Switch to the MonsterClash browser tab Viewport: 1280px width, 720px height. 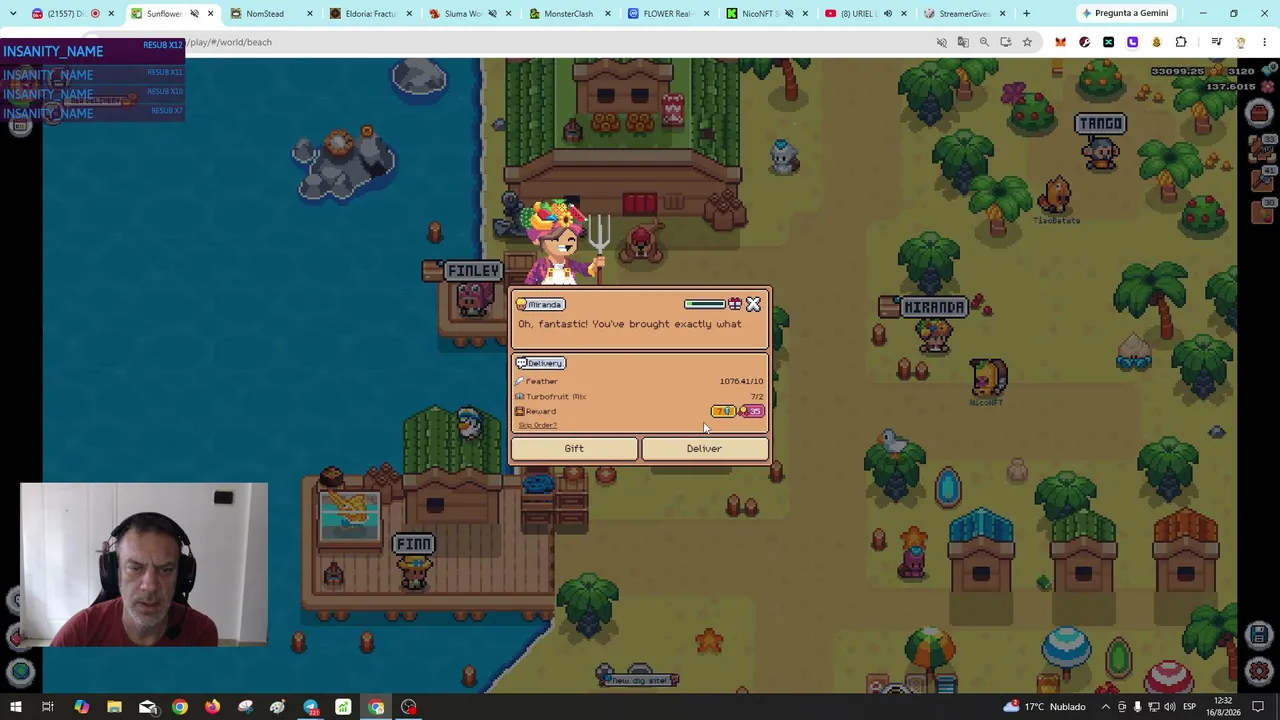pyautogui.click(x=570, y=14)
